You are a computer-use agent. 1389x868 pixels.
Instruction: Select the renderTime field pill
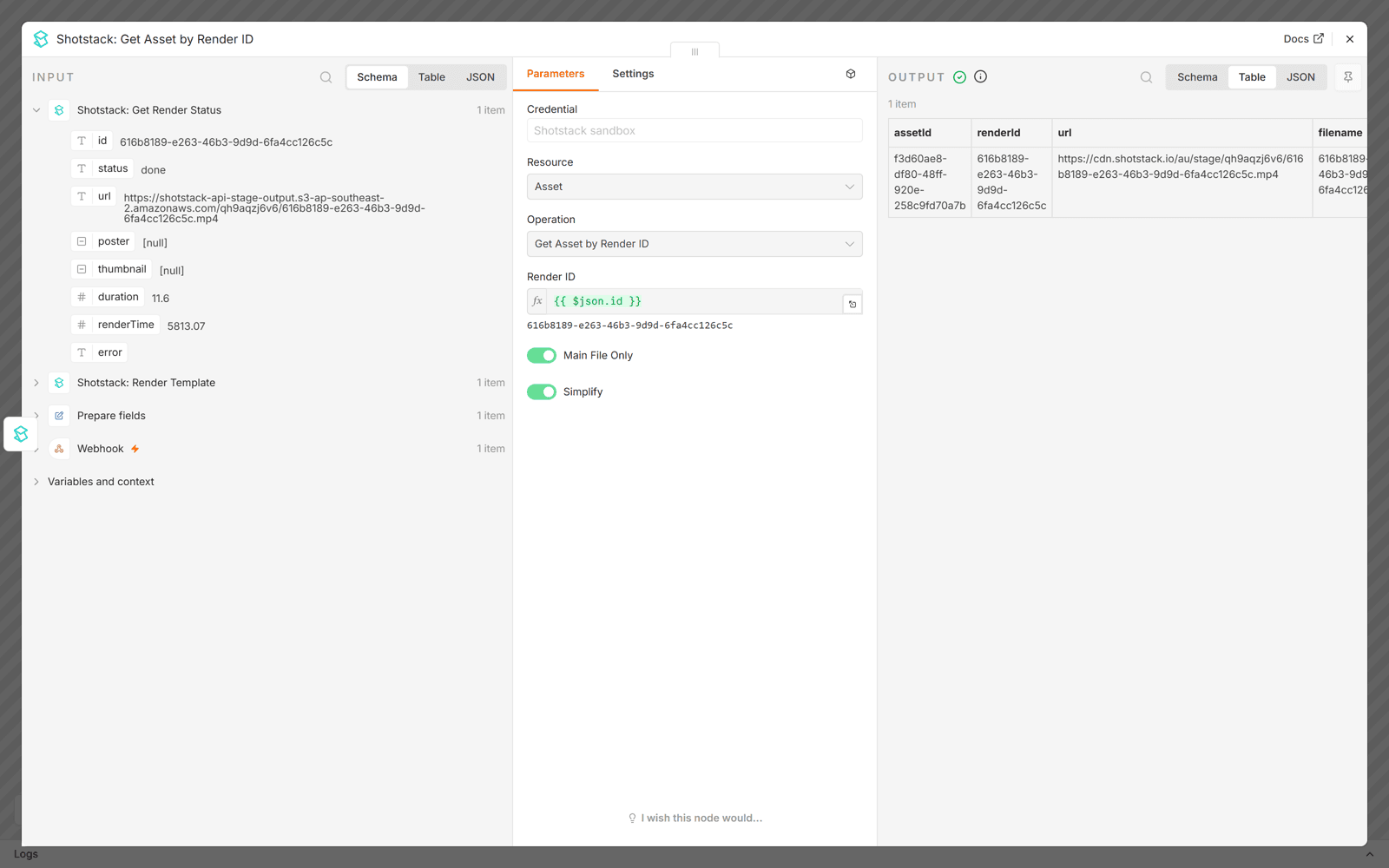115,325
